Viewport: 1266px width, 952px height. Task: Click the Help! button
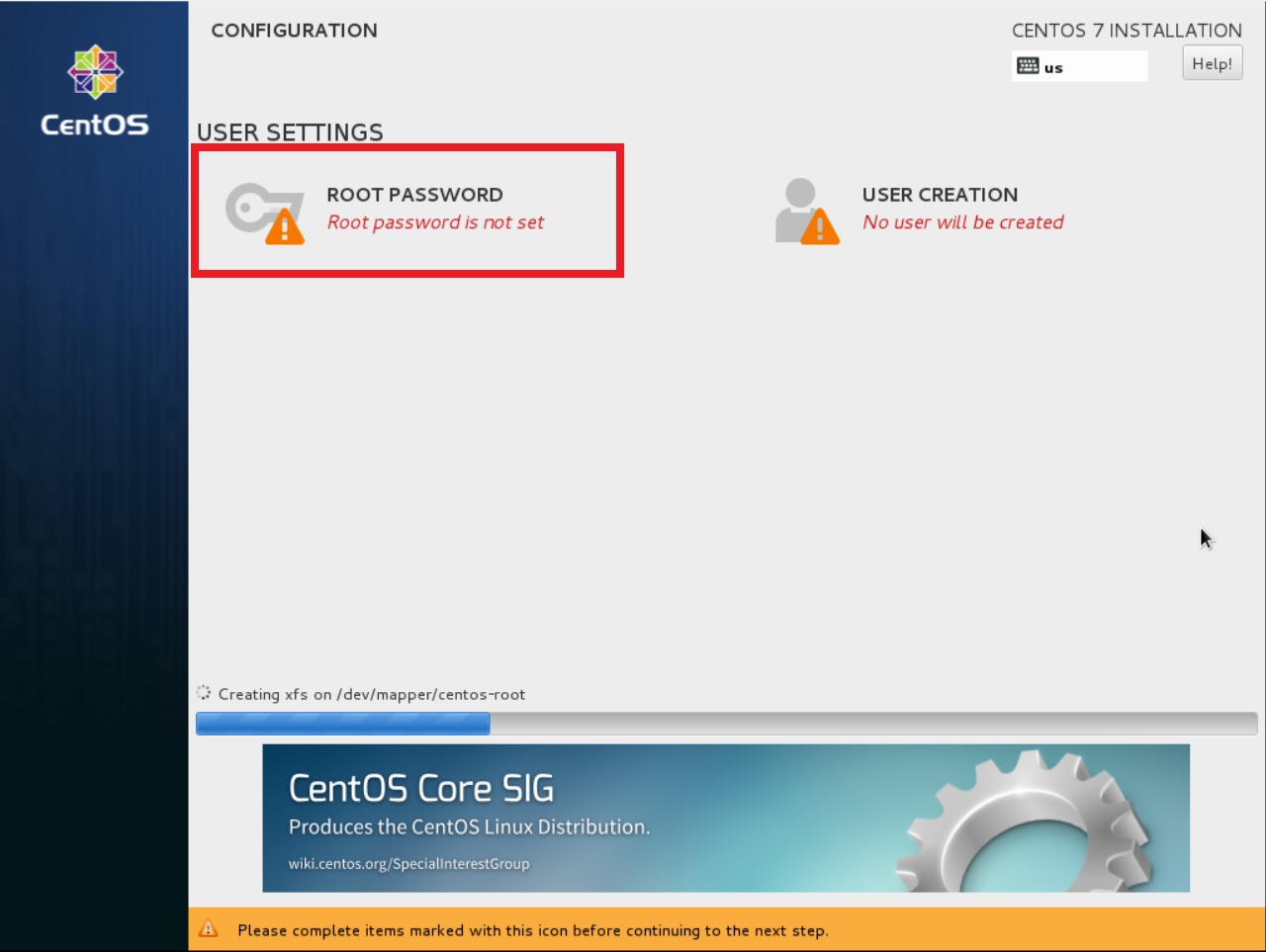point(1212,62)
